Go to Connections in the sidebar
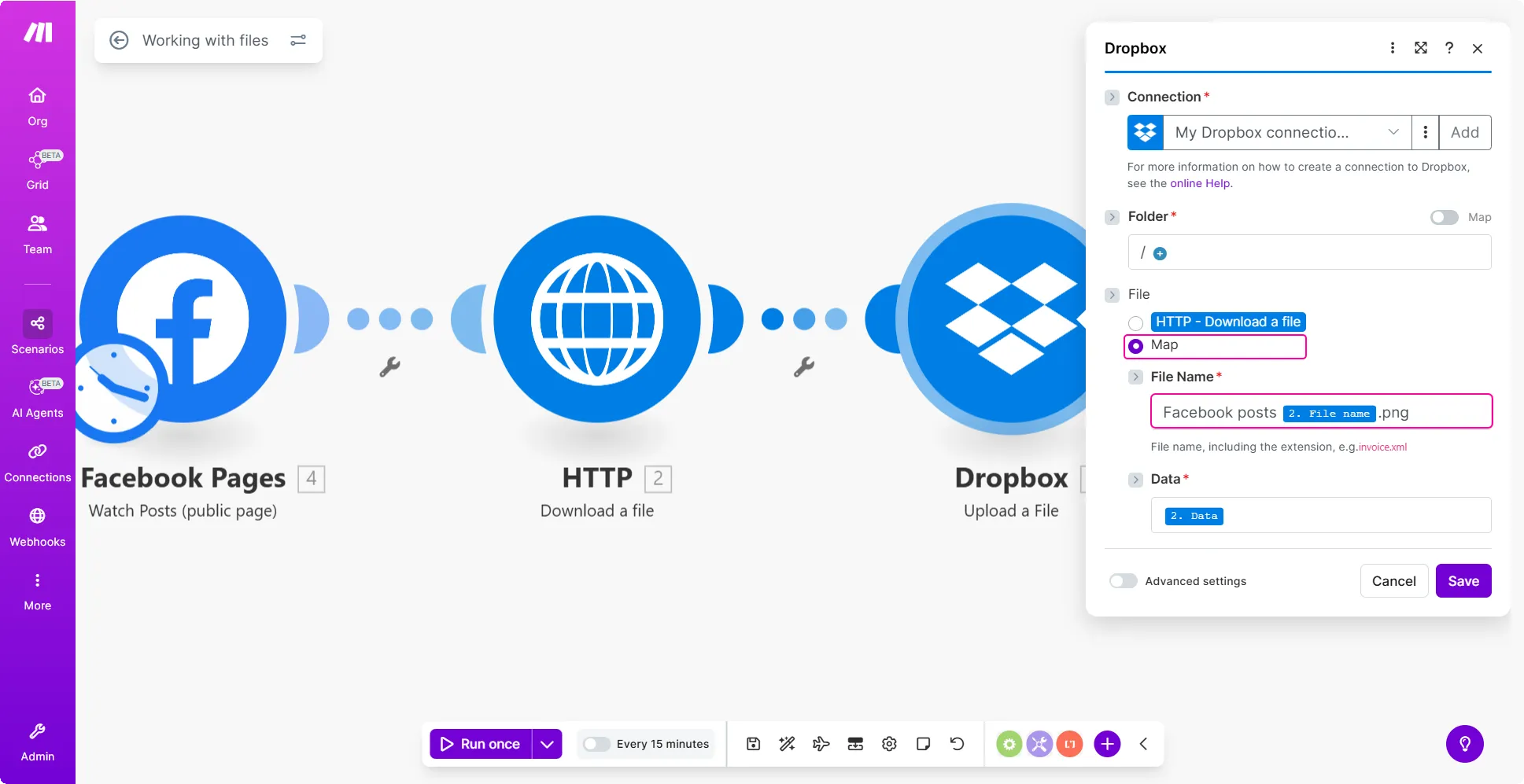This screenshot has width=1524, height=784. [38, 462]
